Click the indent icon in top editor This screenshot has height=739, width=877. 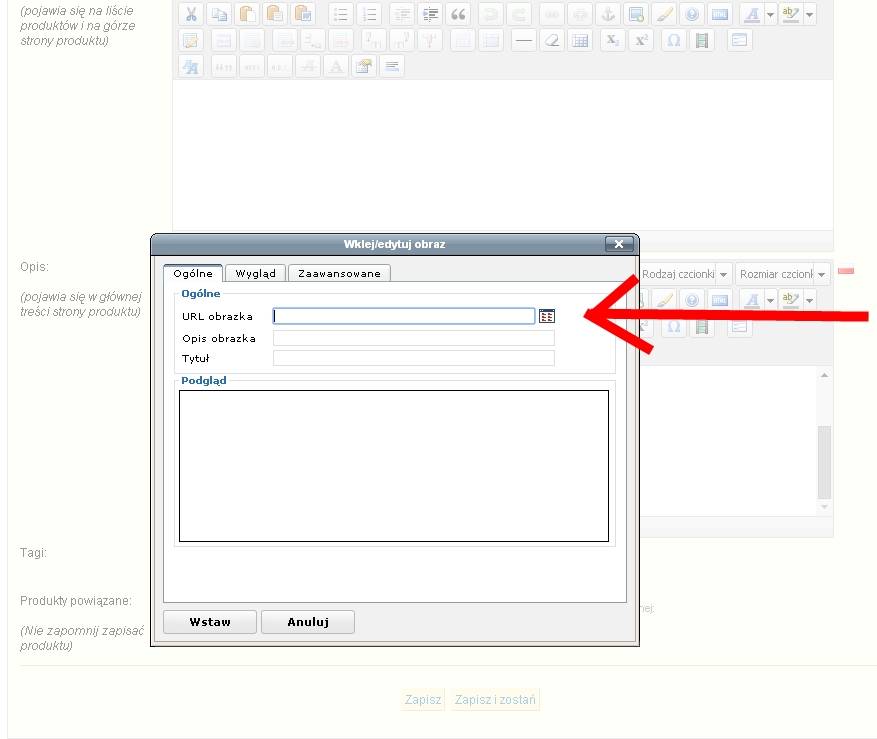(x=430, y=14)
